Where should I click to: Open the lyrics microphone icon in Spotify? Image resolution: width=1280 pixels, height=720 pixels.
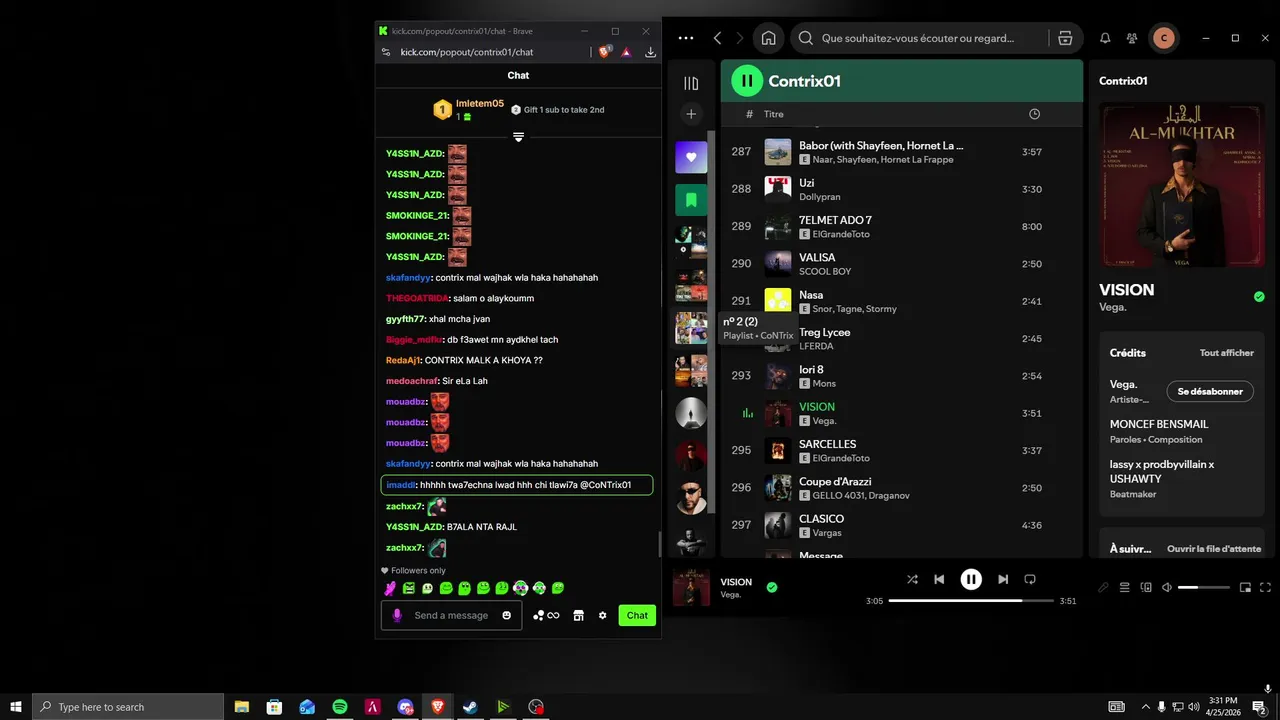click(x=1103, y=587)
